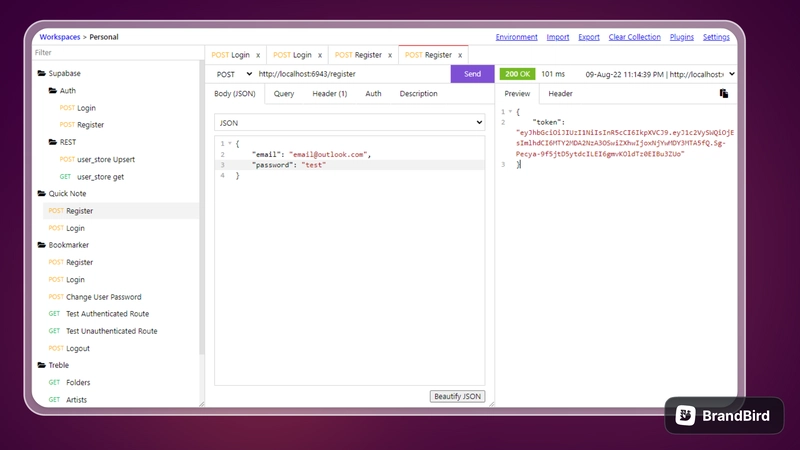Fold the request JSON at line 1
This screenshot has height=450, width=800.
click(x=230, y=143)
